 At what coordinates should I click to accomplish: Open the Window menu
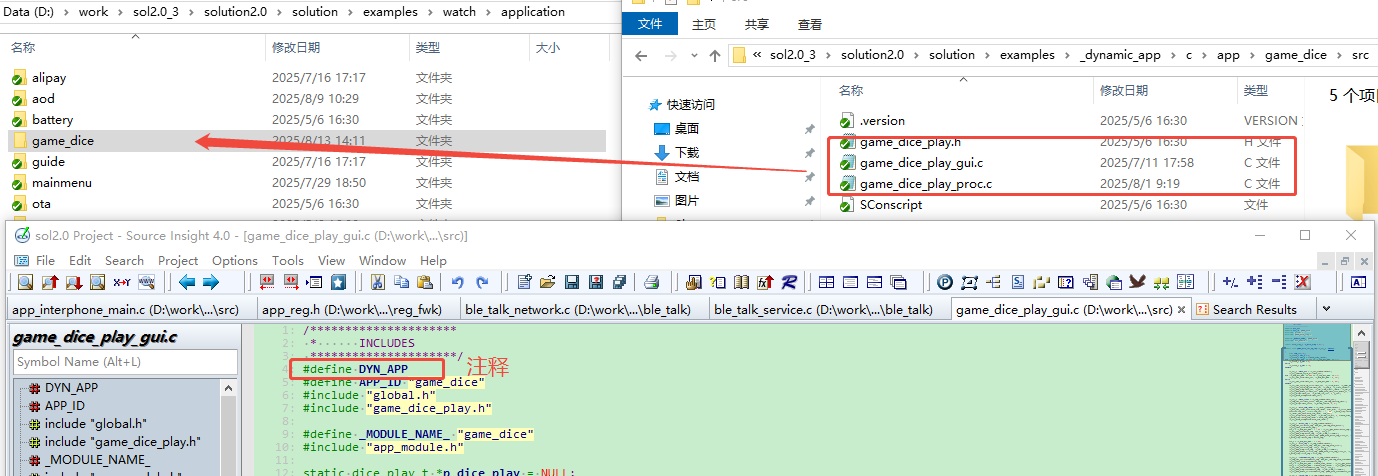click(382, 260)
